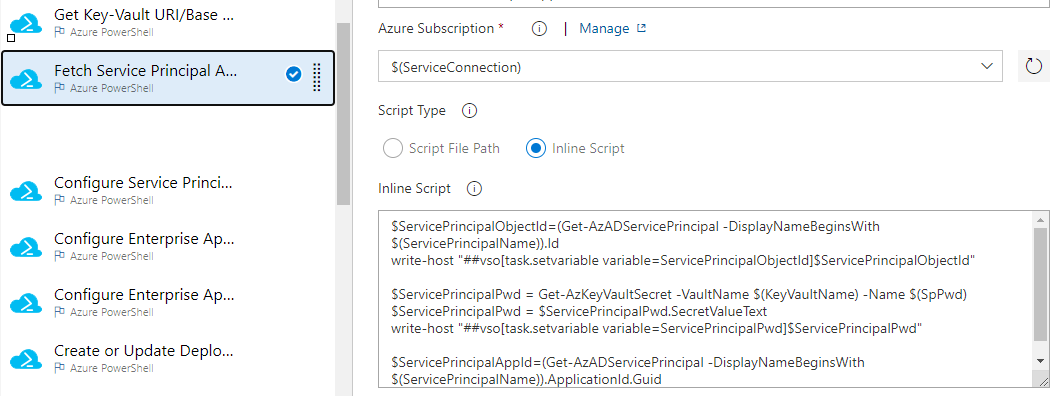
Task: Click the task list vertical scrollbar
Action: pos(344,114)
